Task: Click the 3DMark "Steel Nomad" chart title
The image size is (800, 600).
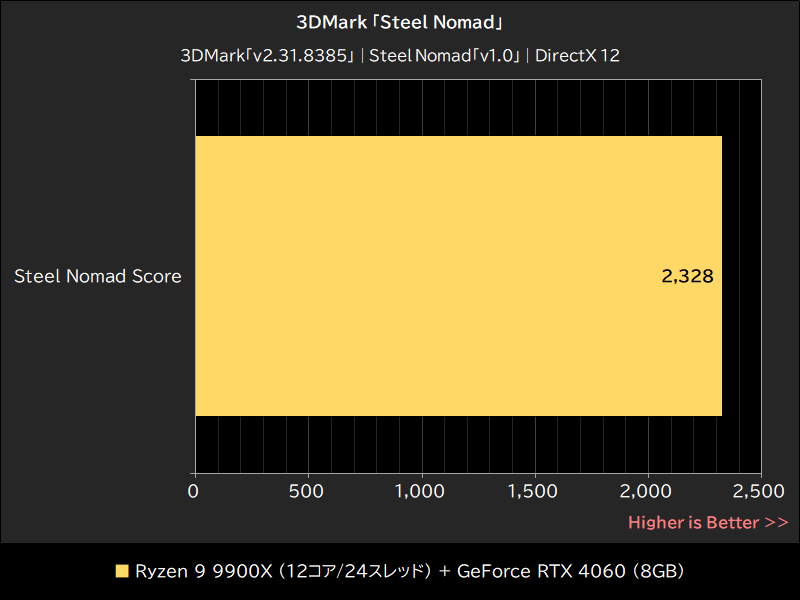Action: point(399,21)
